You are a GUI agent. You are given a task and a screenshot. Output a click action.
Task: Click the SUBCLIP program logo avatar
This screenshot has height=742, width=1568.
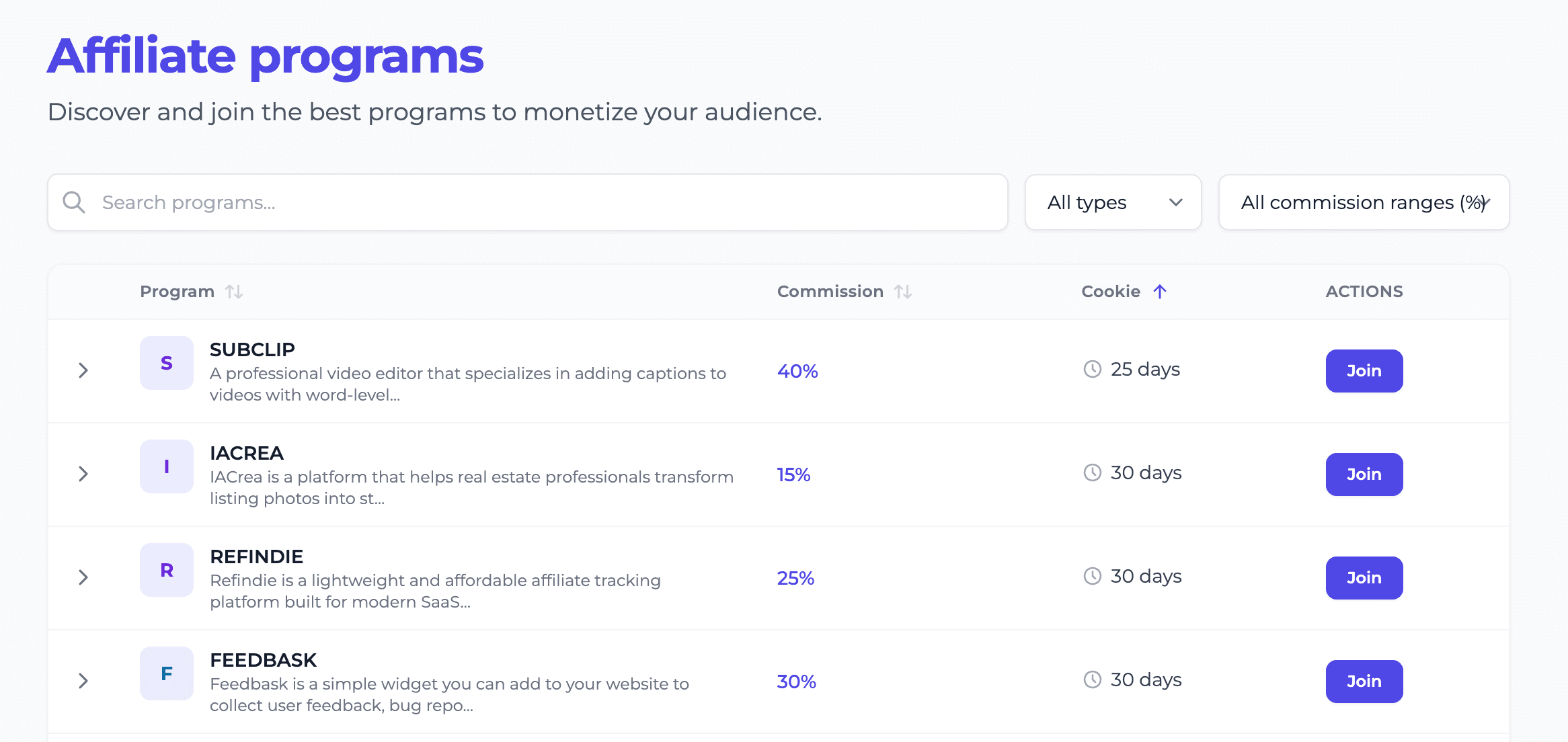pos(166,362)
